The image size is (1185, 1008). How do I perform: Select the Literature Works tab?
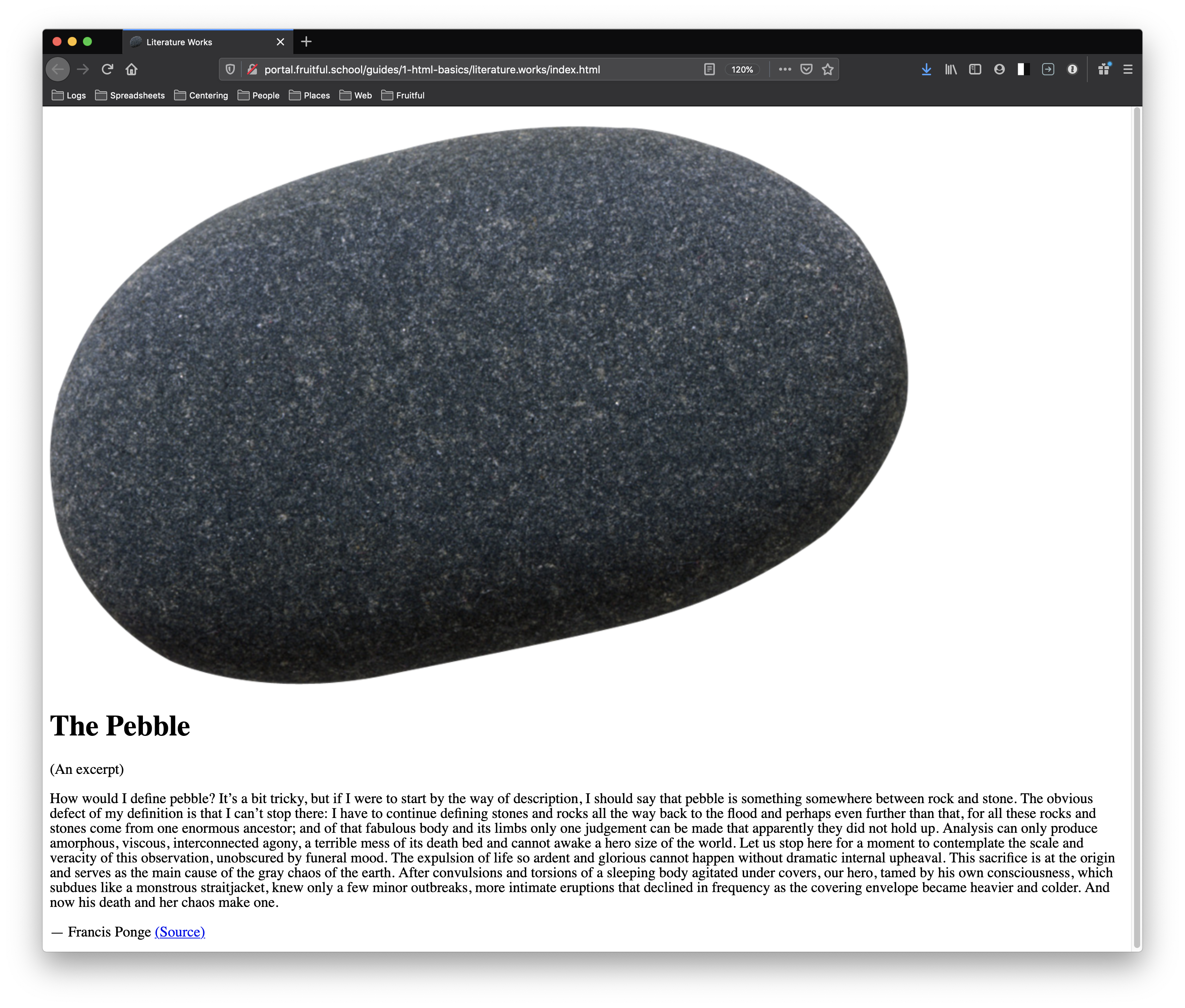[x=194, y=42]
